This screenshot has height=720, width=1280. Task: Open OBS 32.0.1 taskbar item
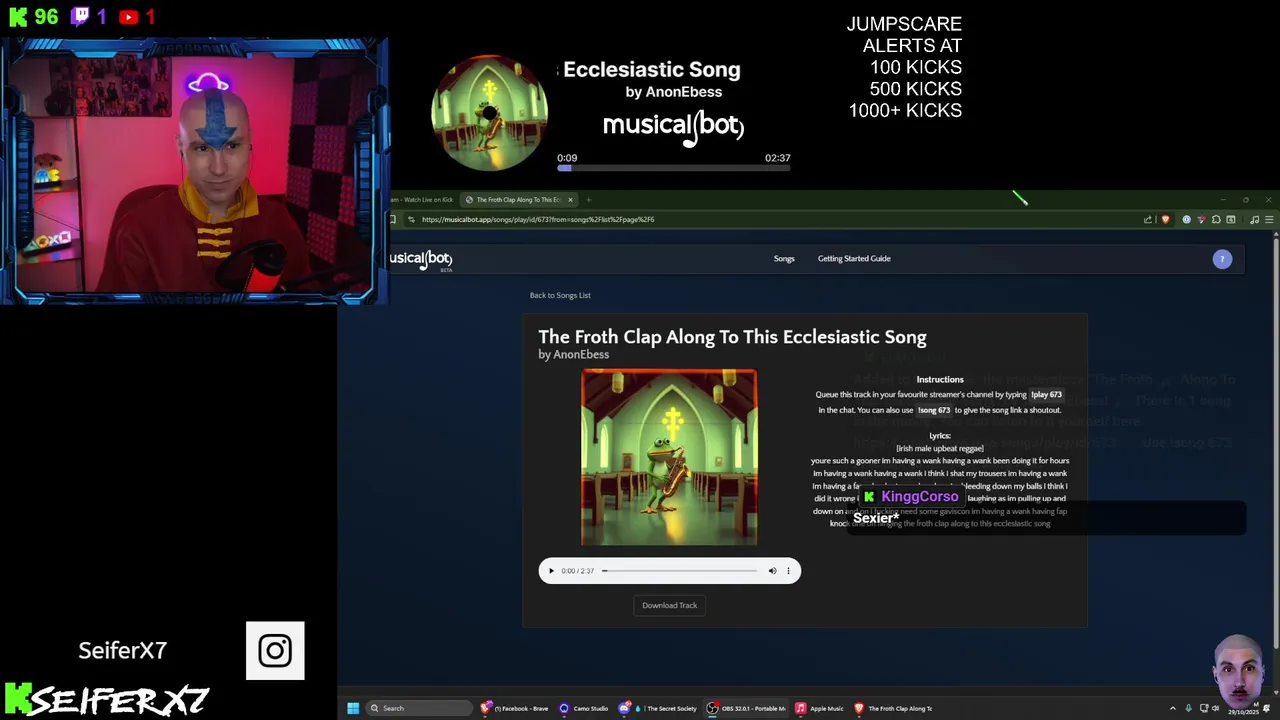[747, 708]
